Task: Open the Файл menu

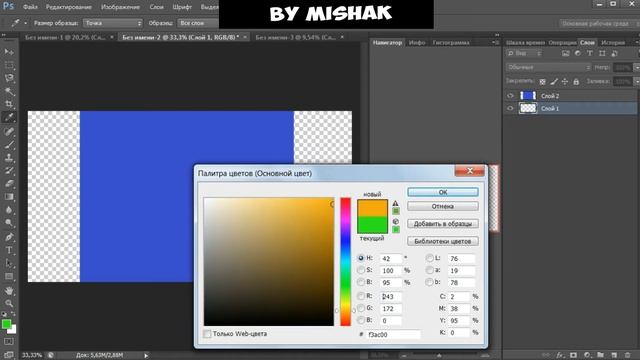Action: [30, 7]
